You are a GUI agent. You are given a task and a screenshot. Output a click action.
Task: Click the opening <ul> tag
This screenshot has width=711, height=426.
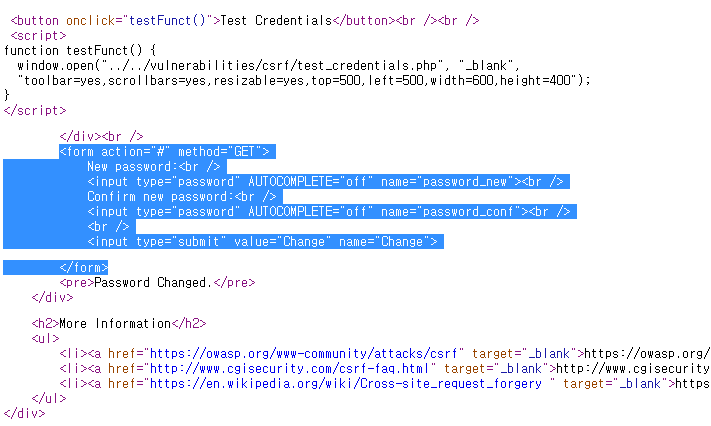click(45, 338)
